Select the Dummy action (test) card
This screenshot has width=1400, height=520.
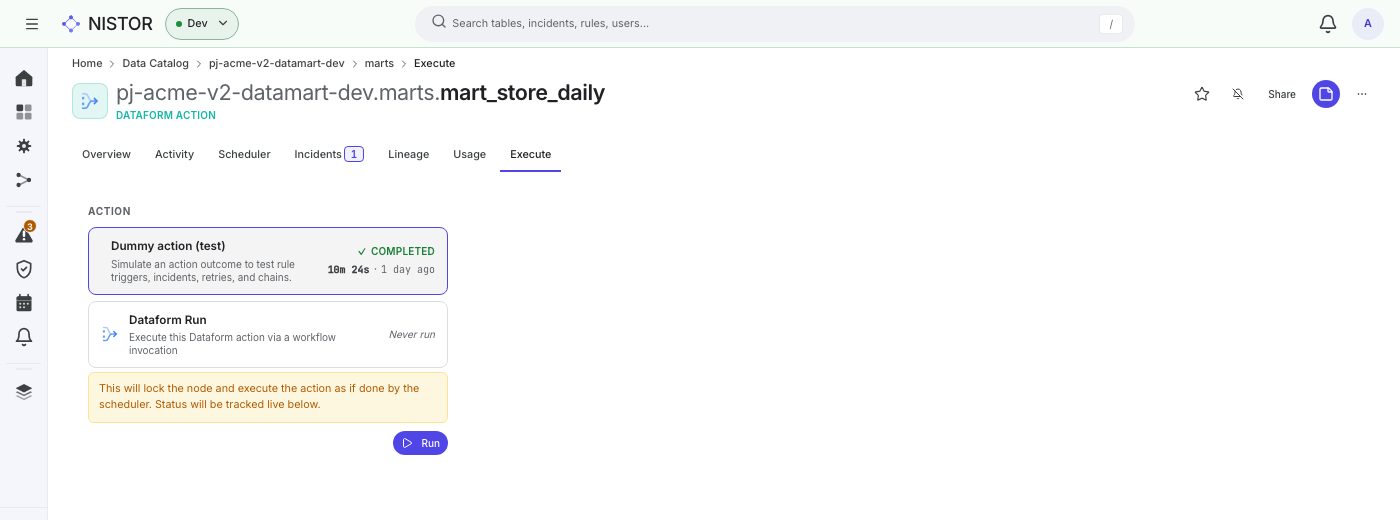268,261
